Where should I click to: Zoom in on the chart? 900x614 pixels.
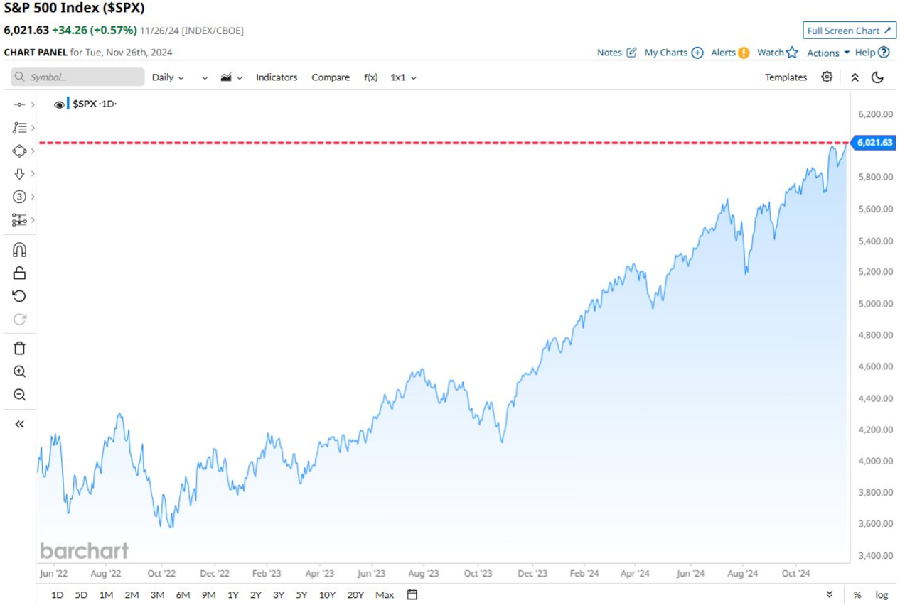19,371
